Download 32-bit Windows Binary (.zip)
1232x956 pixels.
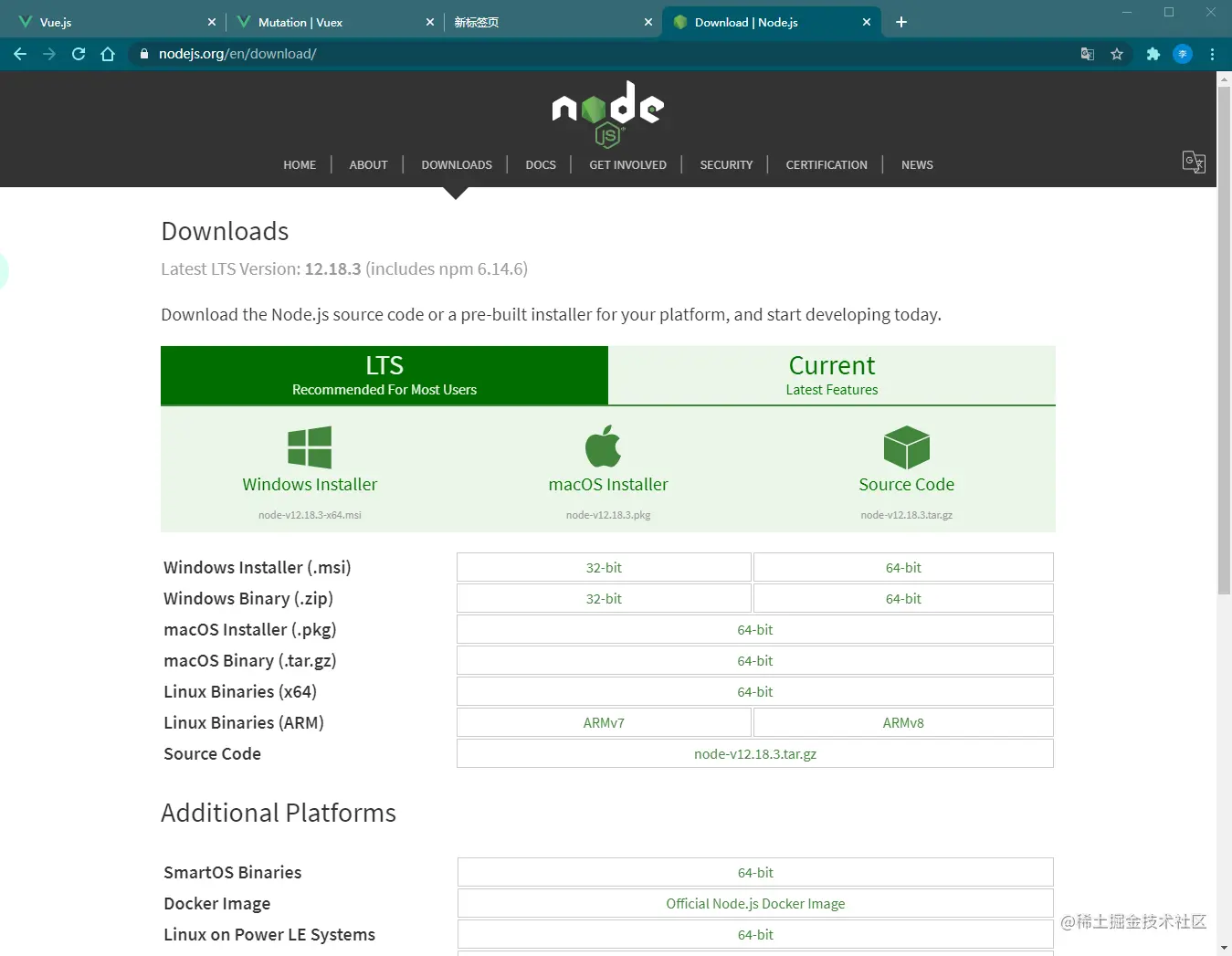click(604, 598)
